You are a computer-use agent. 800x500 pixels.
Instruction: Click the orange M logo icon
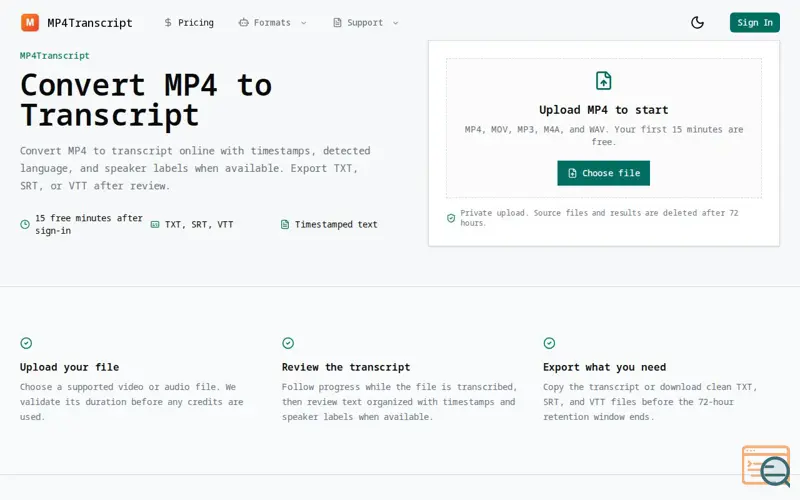[30, 22]
